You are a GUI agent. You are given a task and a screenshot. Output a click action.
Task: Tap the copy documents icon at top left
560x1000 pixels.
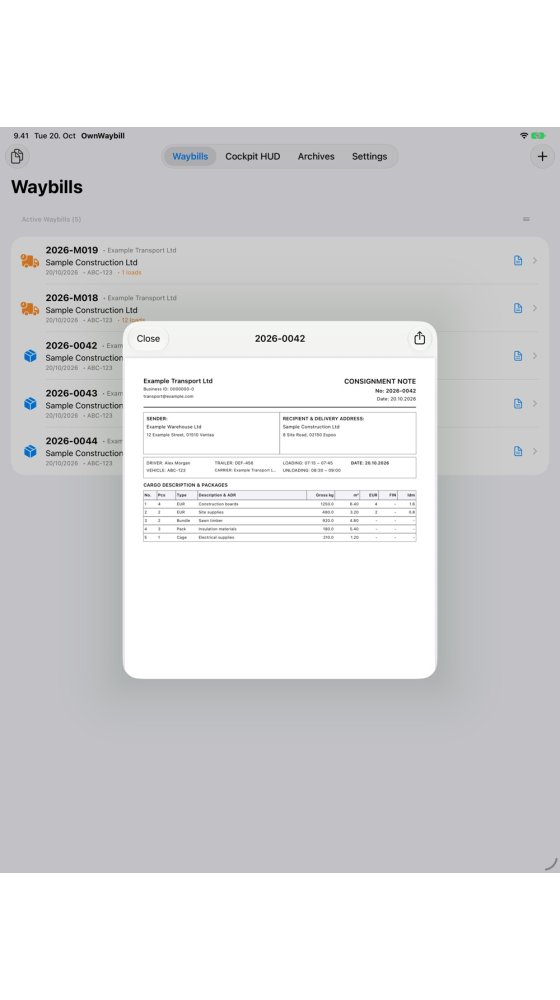coord(17,156)
